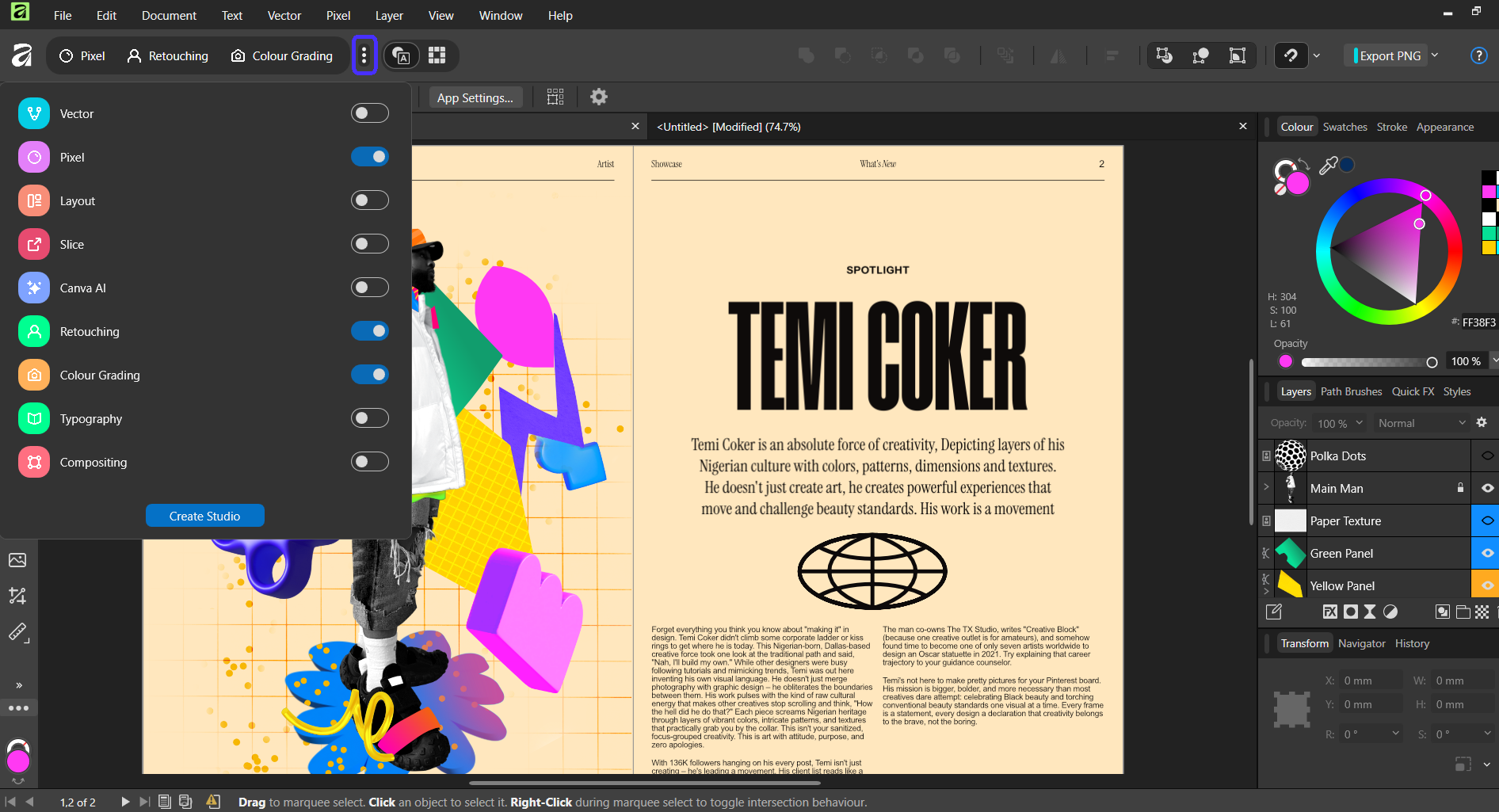Click the Canva AI studio icon
1499x812 pixels.
34,288
